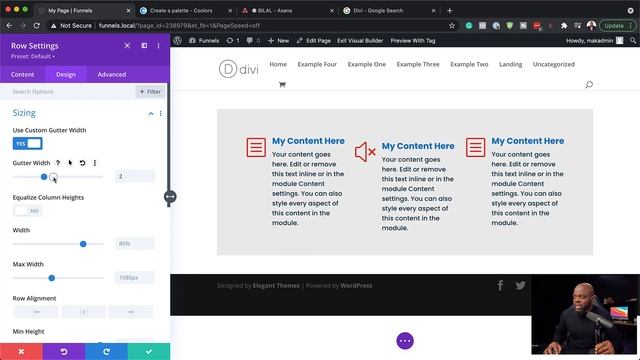Viewport: 640px width, 360px height.
Task: Click the Twitter icon in footer
Action: pyautogui.click(x=520, y=285)
